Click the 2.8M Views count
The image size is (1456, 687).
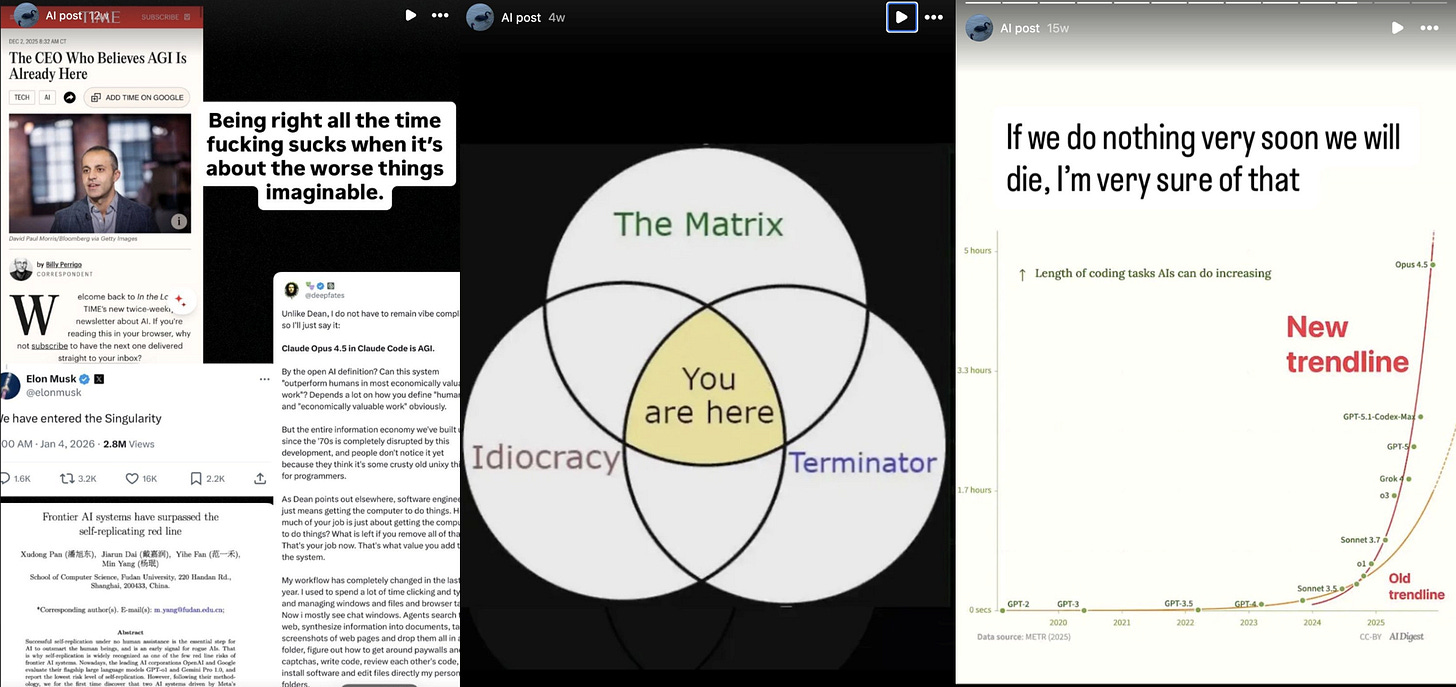[x=129, y=443]
